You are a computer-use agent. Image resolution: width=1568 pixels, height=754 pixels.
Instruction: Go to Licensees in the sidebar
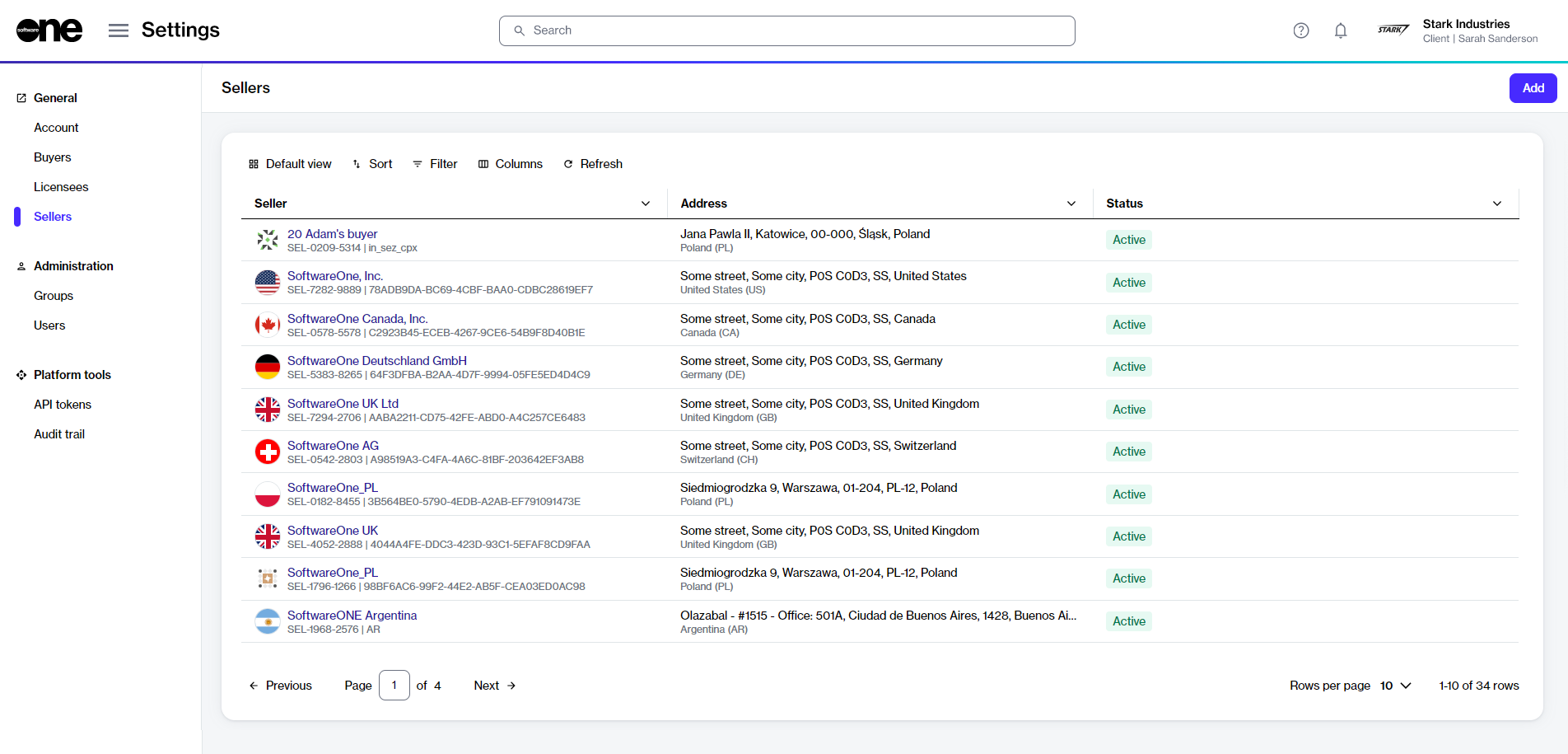click(61, 187)
